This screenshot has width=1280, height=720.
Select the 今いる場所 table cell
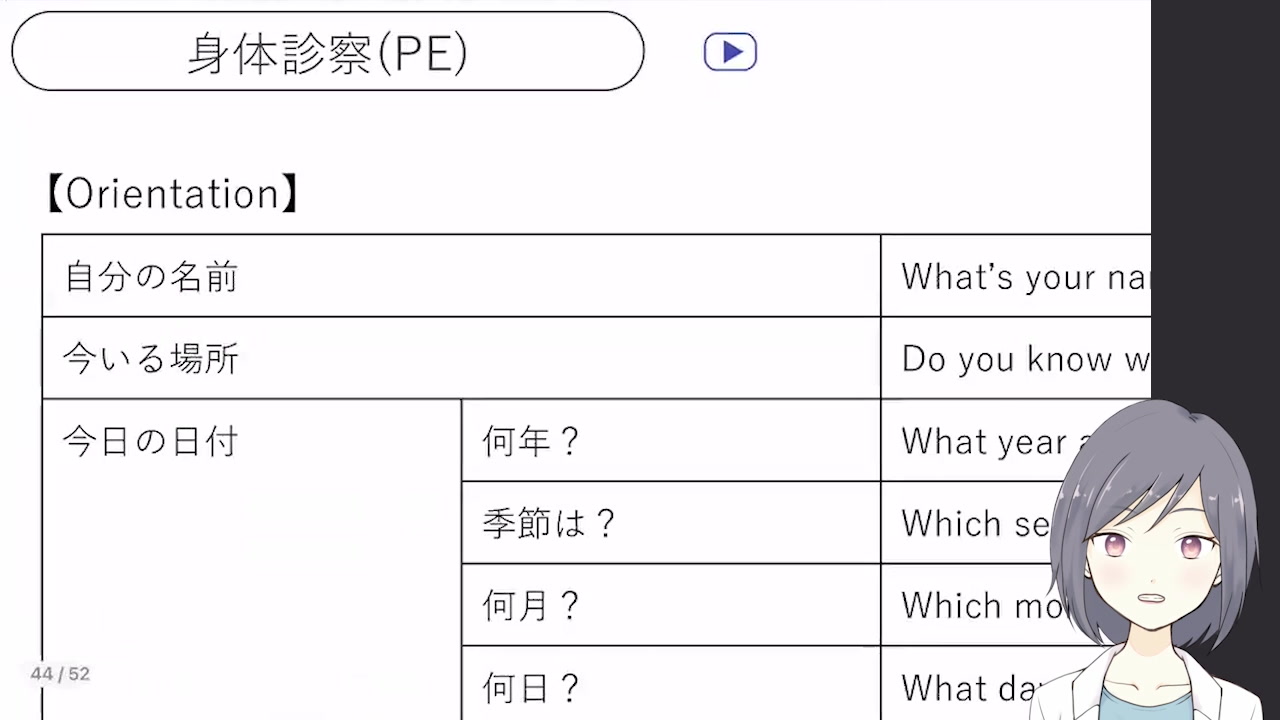460,358
